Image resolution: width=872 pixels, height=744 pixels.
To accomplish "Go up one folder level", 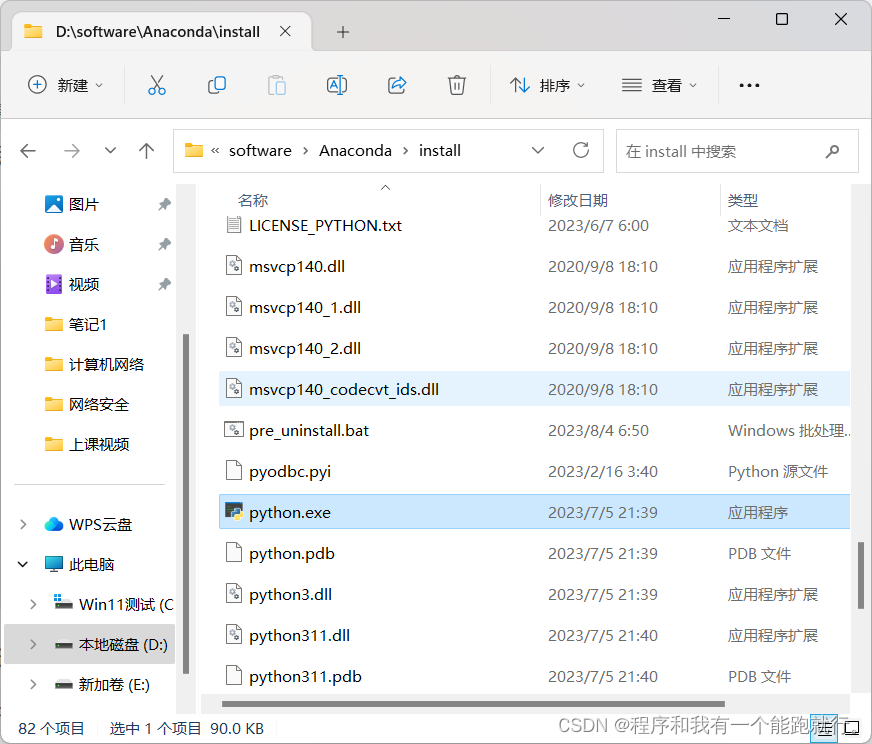I will [x=146, y=151].
